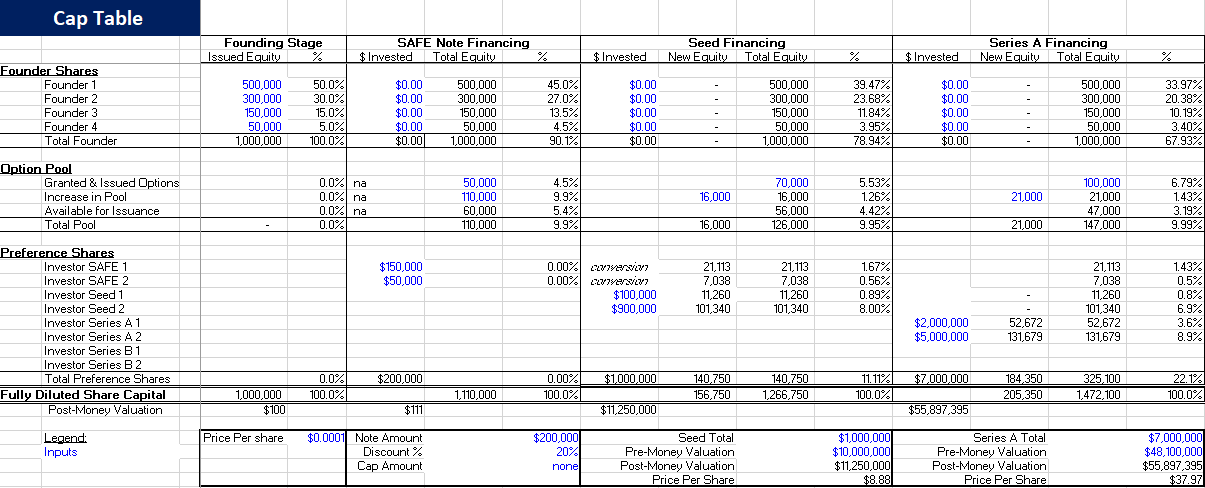This screenshot has width=1205, height=488.
Task: Select Investor SAFE 1's $150,000 investment
Action: click(401, 267)
